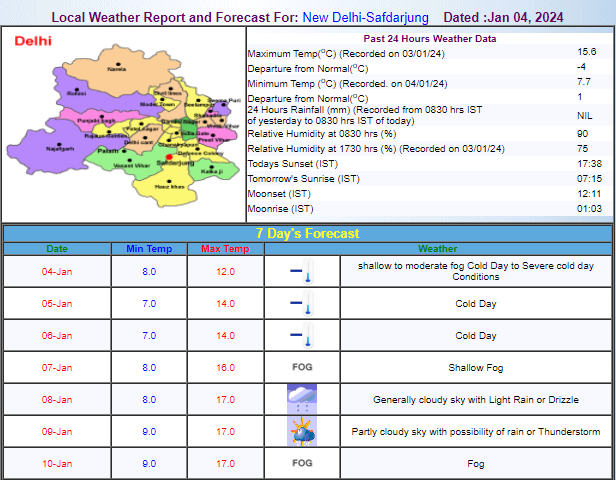Select 07-Jan max temp 16.0
The height and width of the screenshot is (480, 616).
point(226,368)
